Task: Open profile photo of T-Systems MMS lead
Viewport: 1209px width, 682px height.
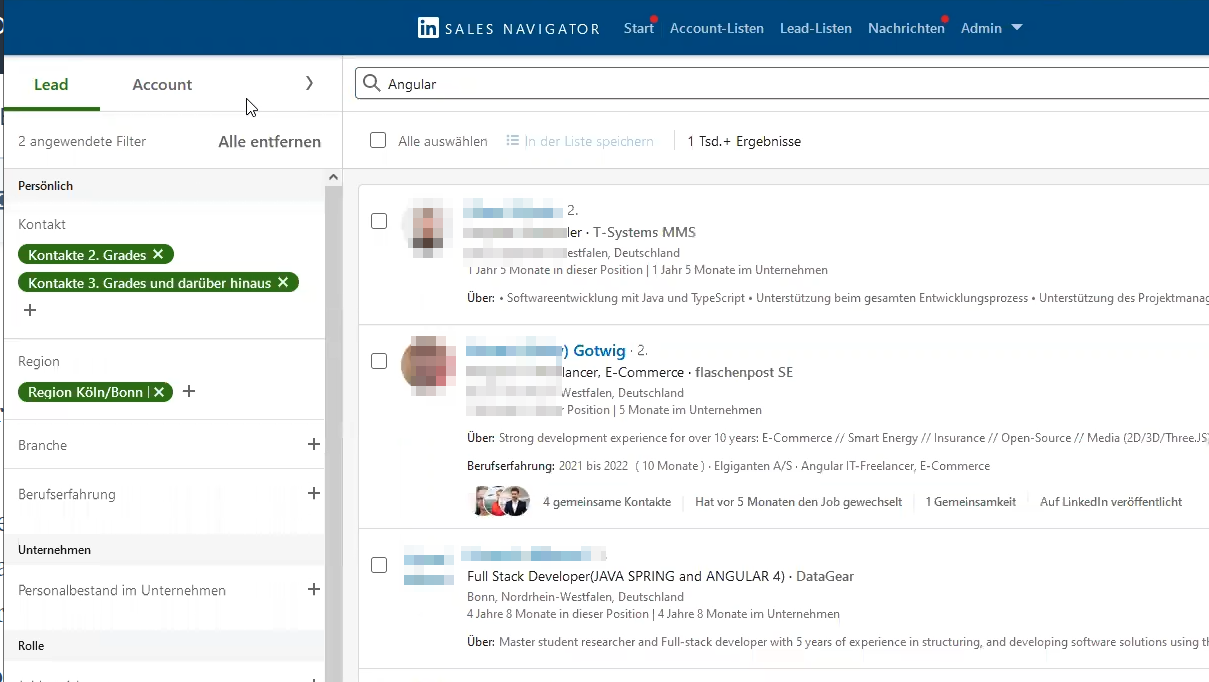Action: click(428, 229)
